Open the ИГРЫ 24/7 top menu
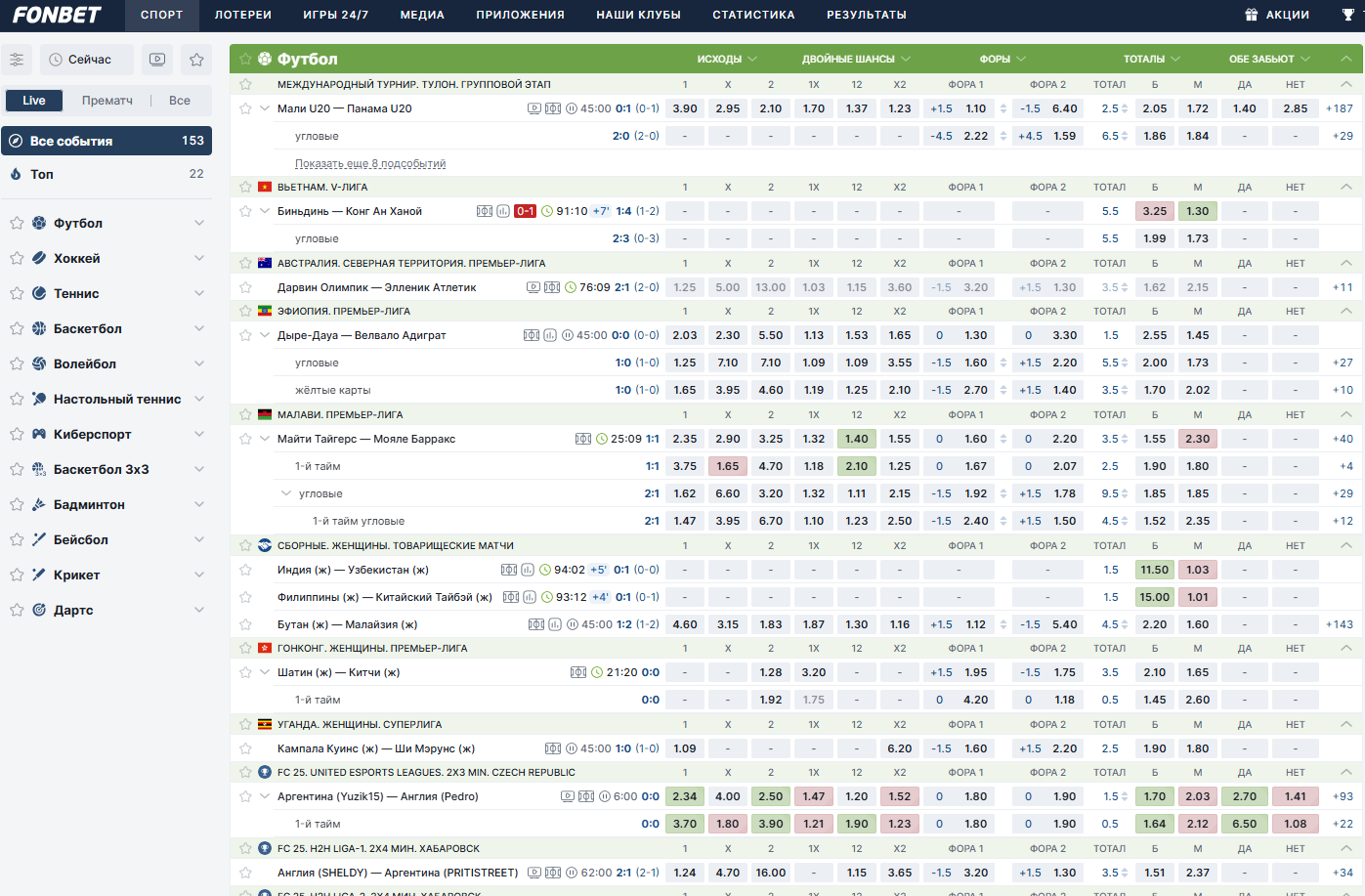 coord(336,15)
